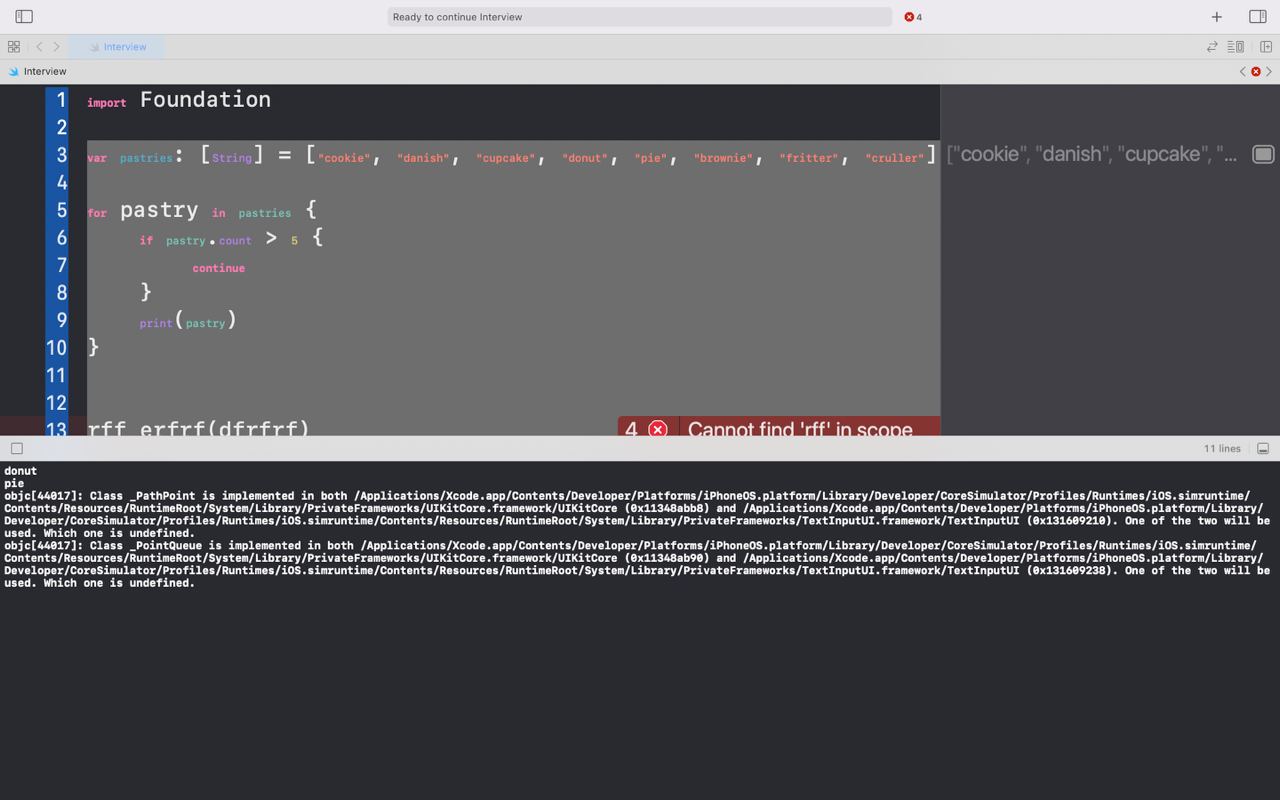Show Quick Look result for pastries line
The width and height of the screenshot is (1280, 800).
pos(1263,154)
